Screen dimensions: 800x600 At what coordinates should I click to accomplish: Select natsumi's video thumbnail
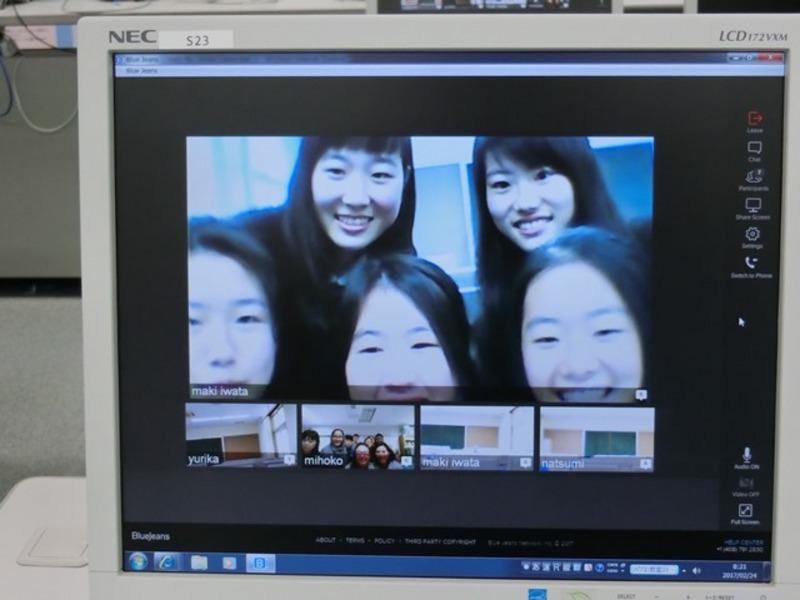click(597, 440)
